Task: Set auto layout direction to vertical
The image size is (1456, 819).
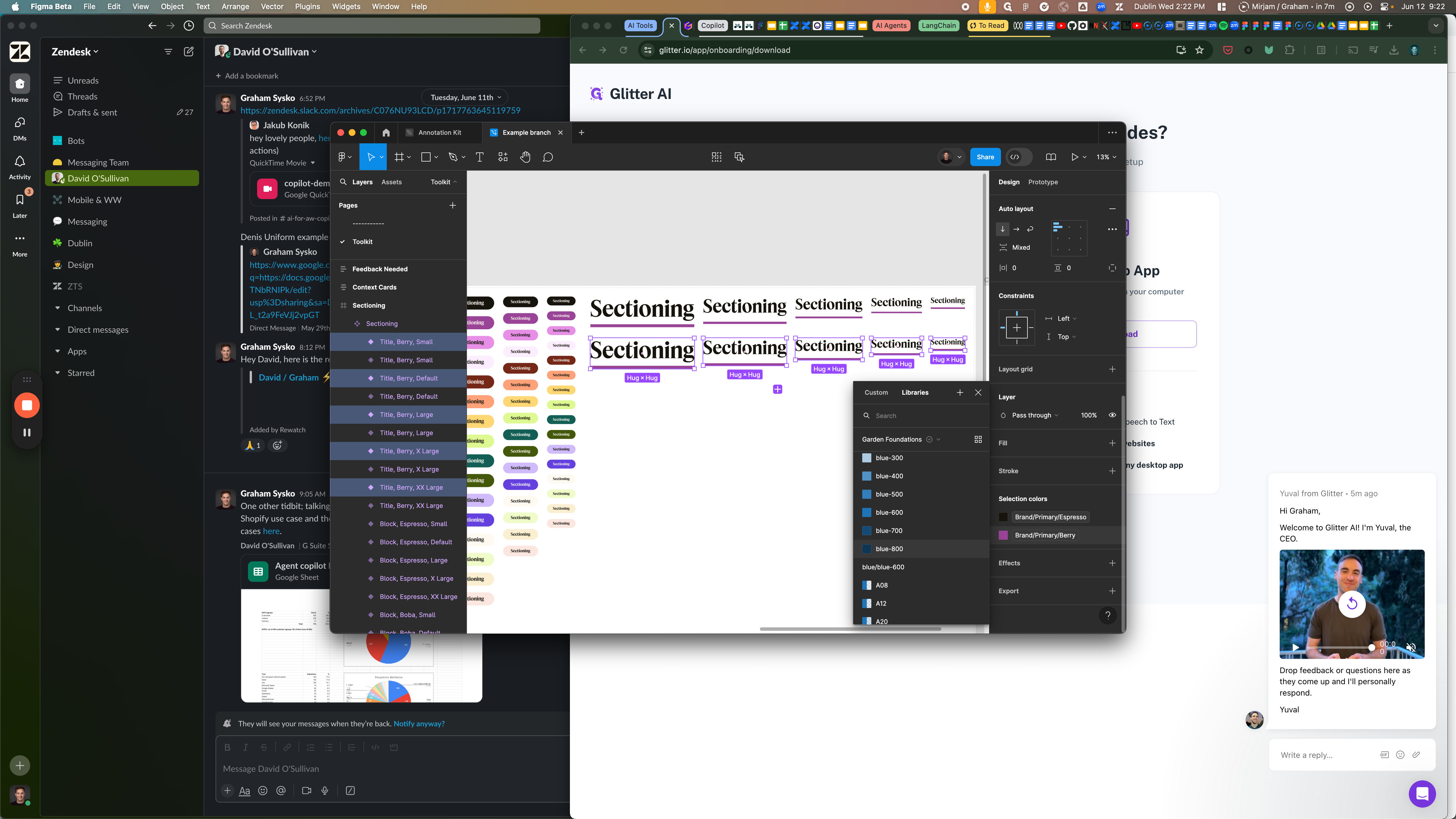Action: [x=1003, y=229]
